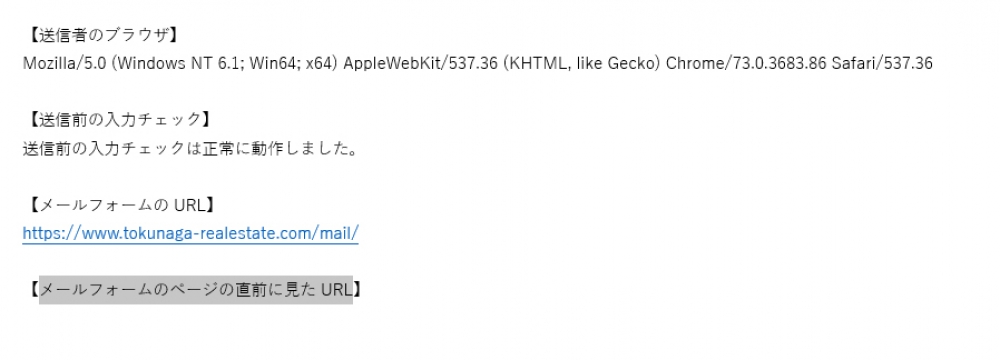Click the Chrome/73.0.3683.86 text
The image size is (1000, 360).
(745, 63)
